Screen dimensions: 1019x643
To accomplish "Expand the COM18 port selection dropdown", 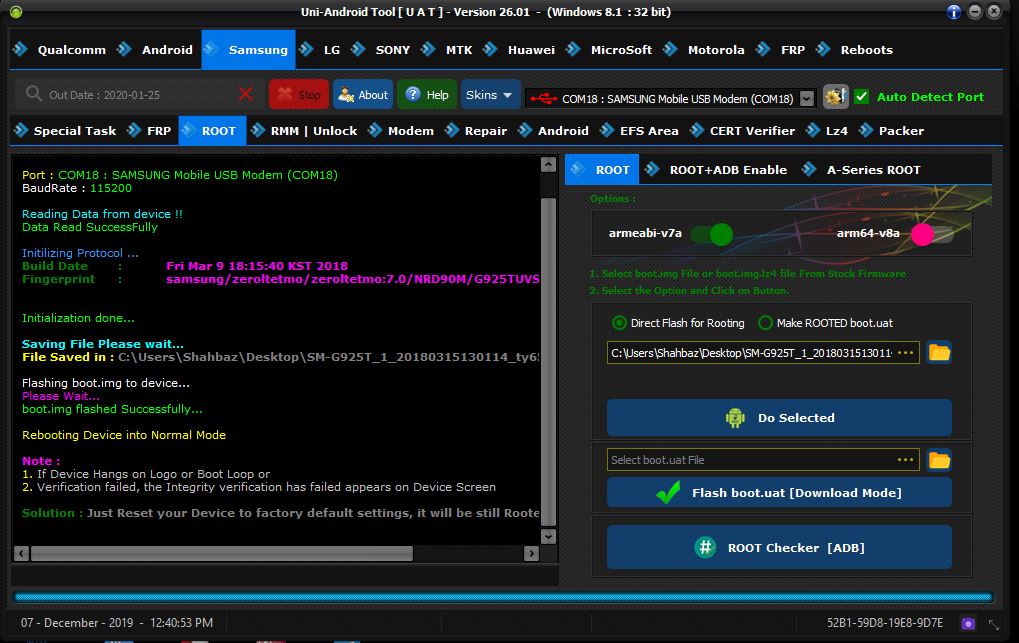I will click(x=806, y=98).
